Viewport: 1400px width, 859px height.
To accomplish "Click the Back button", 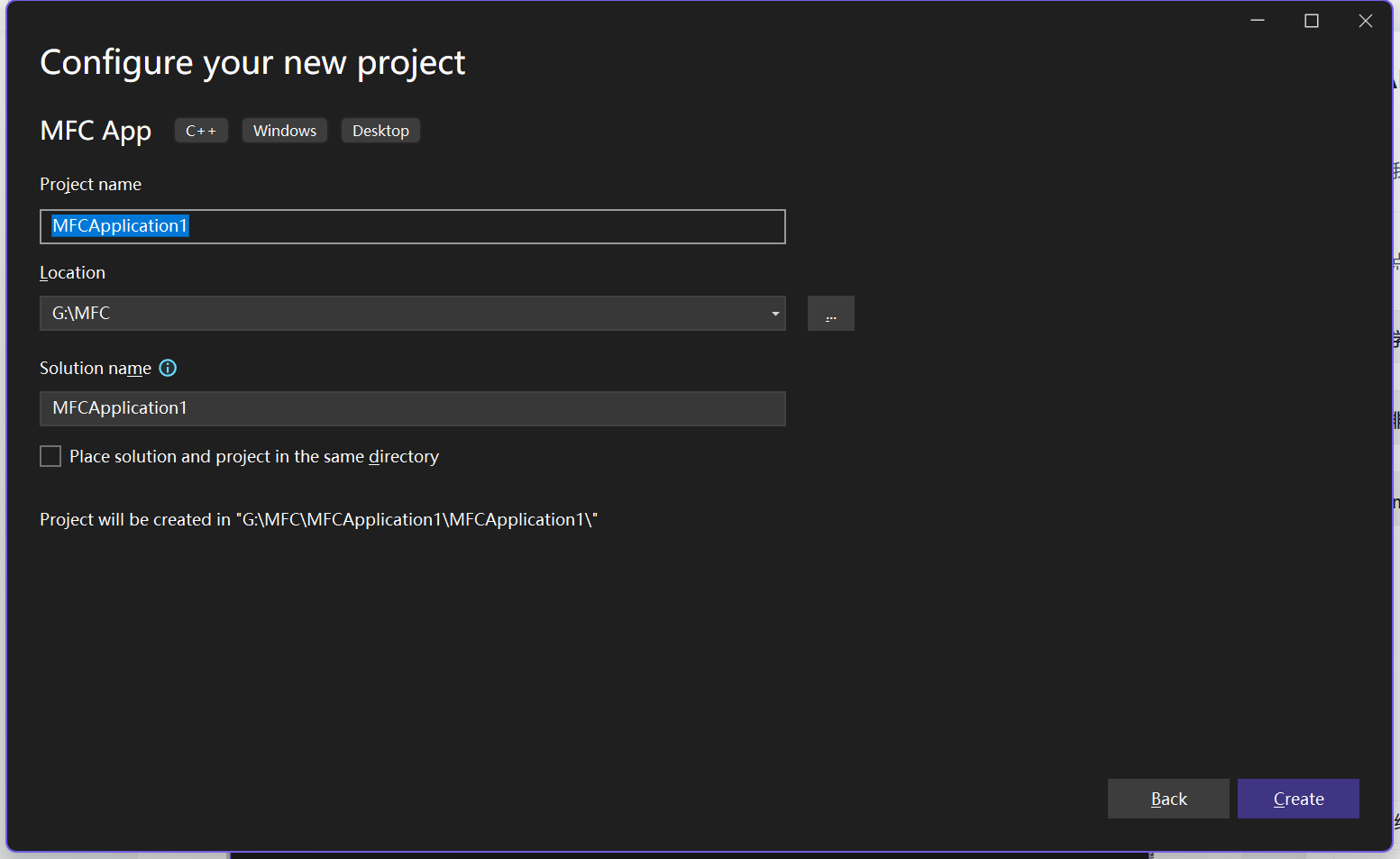I will point(1168,799).
